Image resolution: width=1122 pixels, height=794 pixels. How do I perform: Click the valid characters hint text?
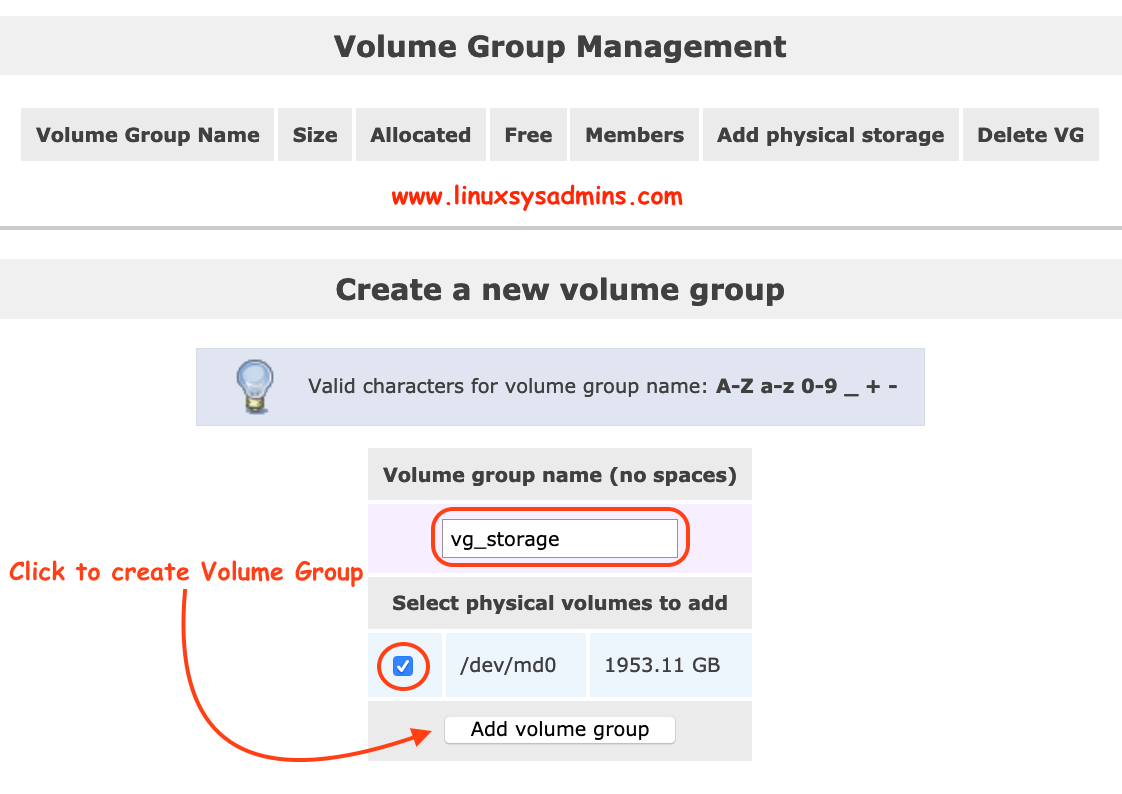pos(603,386)
